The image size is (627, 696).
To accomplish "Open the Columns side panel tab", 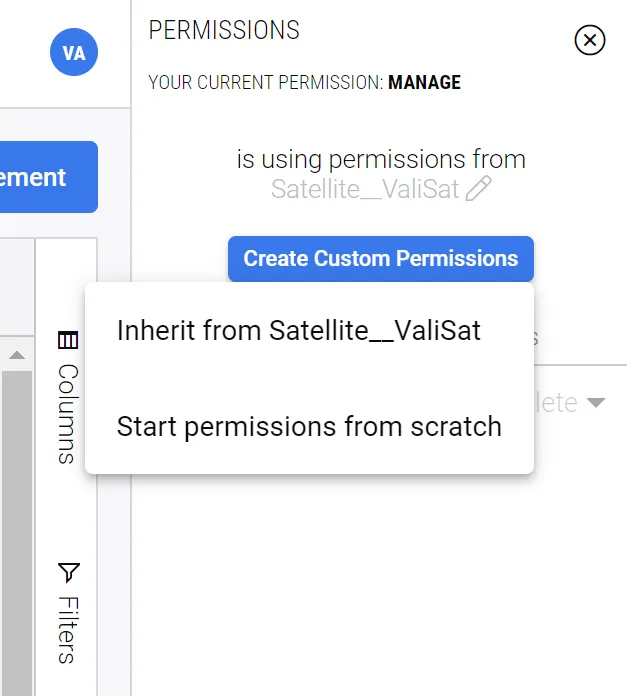I will [x=68, y=398].
